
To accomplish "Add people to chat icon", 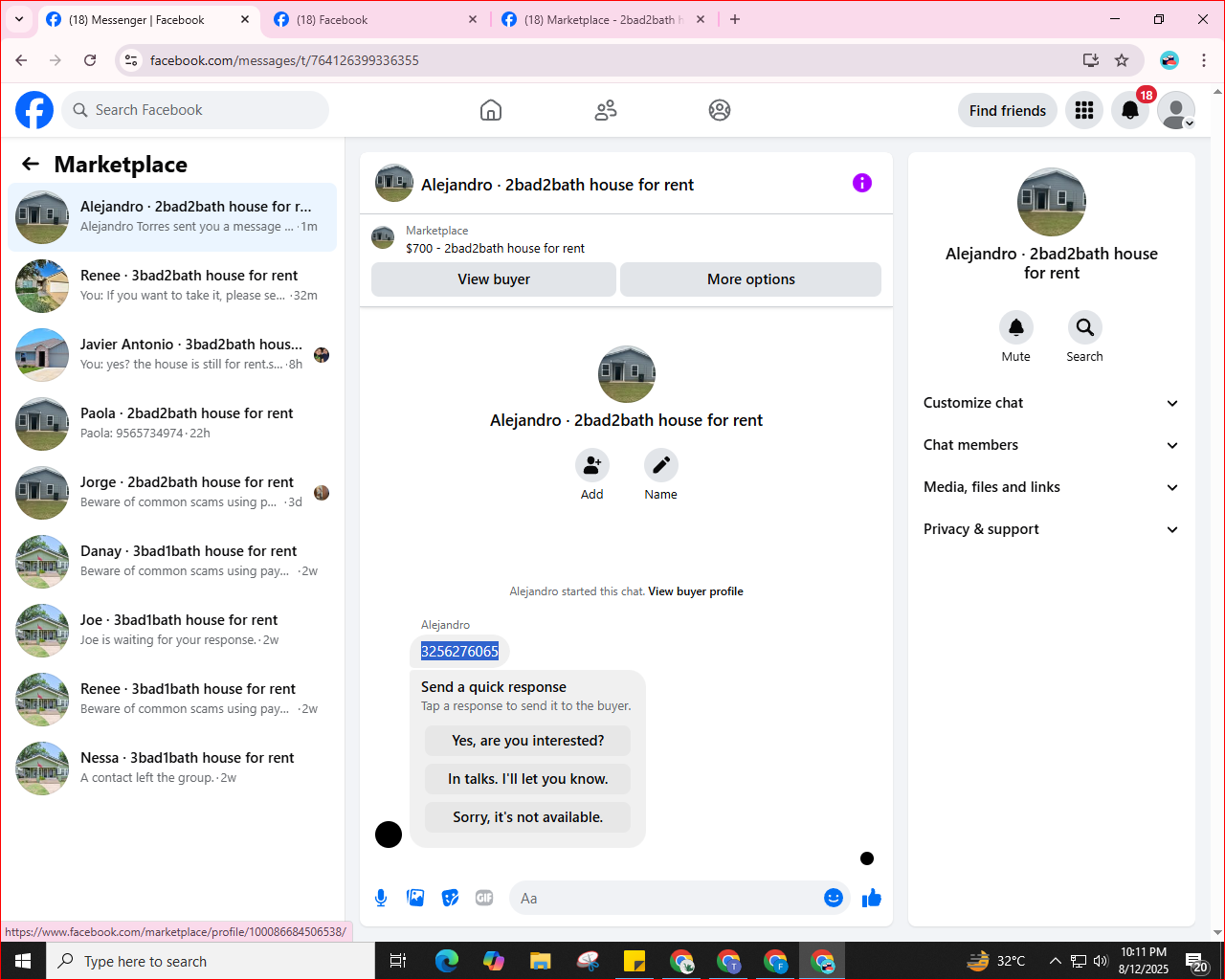I will (x=592, y=465).
